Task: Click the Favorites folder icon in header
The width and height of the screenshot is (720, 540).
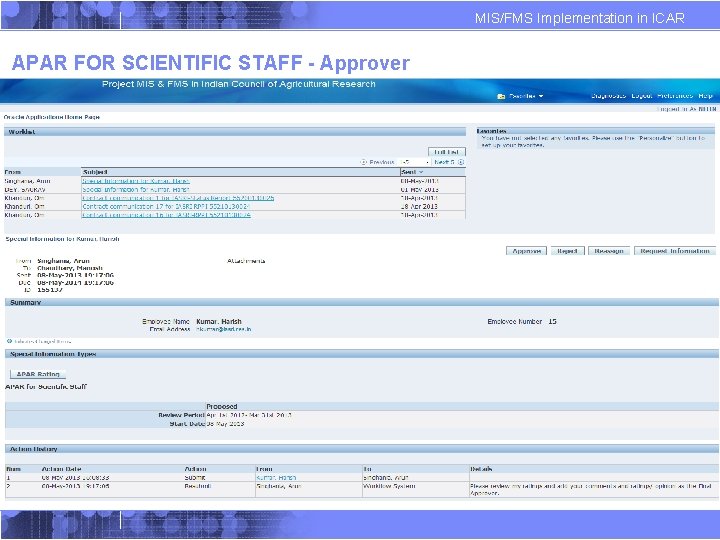Action: coord(501,96)
